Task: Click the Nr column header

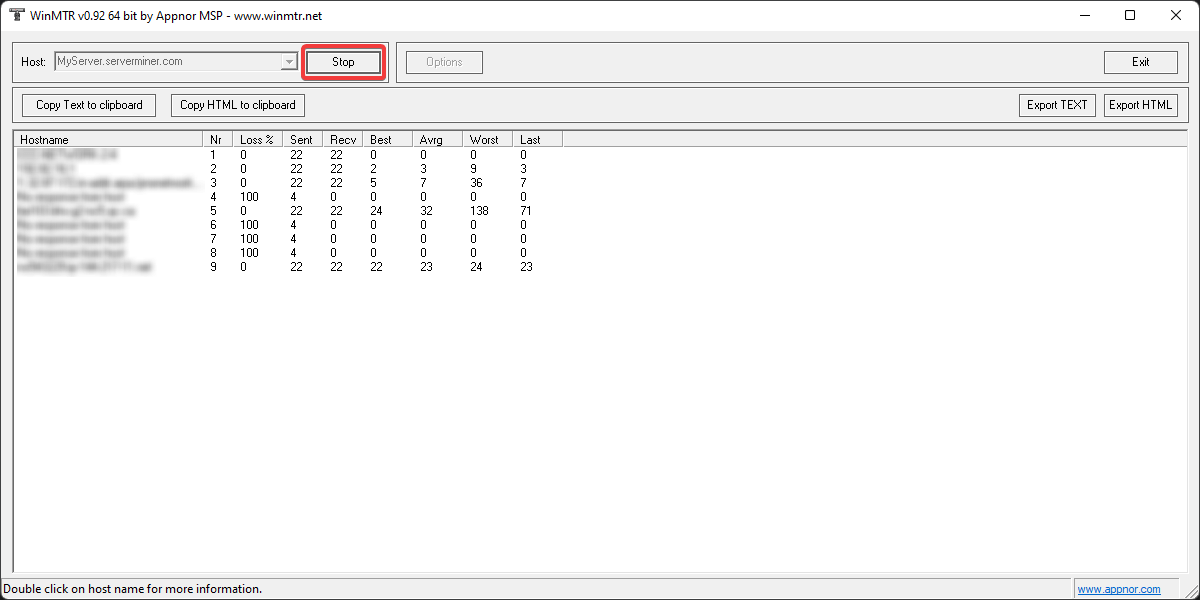Action: coord(217,140)
